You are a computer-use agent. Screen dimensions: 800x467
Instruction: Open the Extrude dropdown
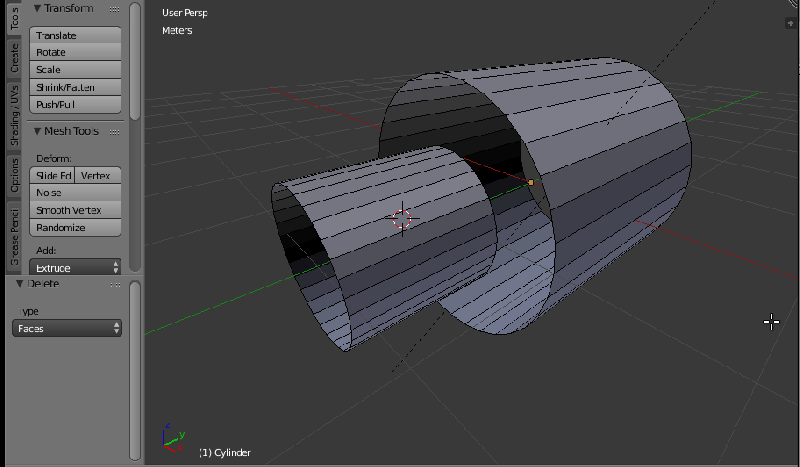coord(75,267)
